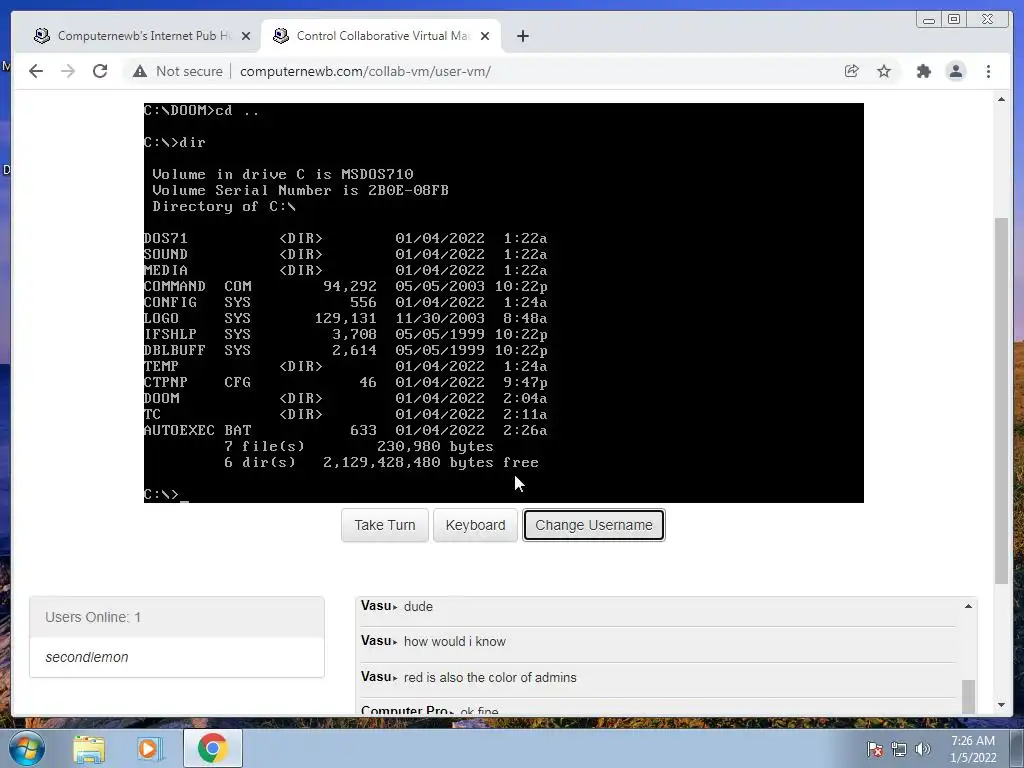Screen dimensions: 1024x768
Task: Click the DOOM directory line in listing
Action: coord(345,398)
